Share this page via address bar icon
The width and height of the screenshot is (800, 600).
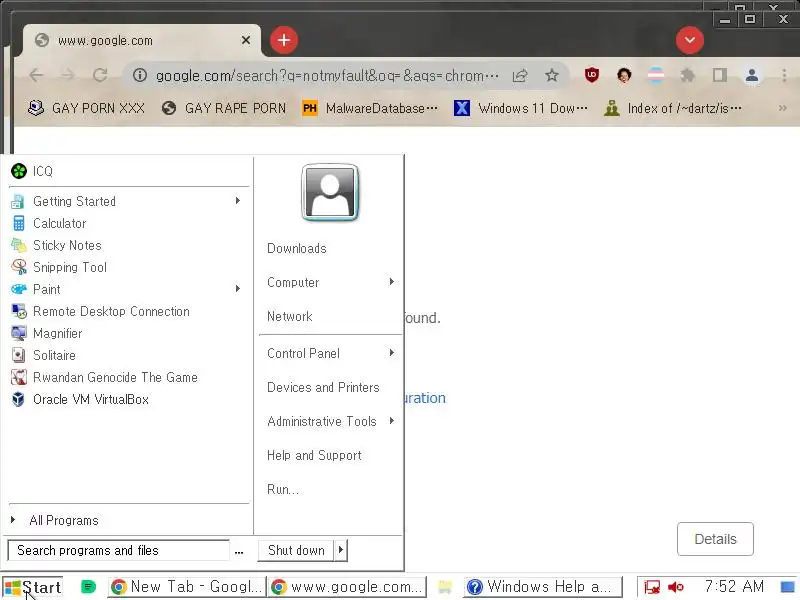pyautogui.click(x=520, y=76)
